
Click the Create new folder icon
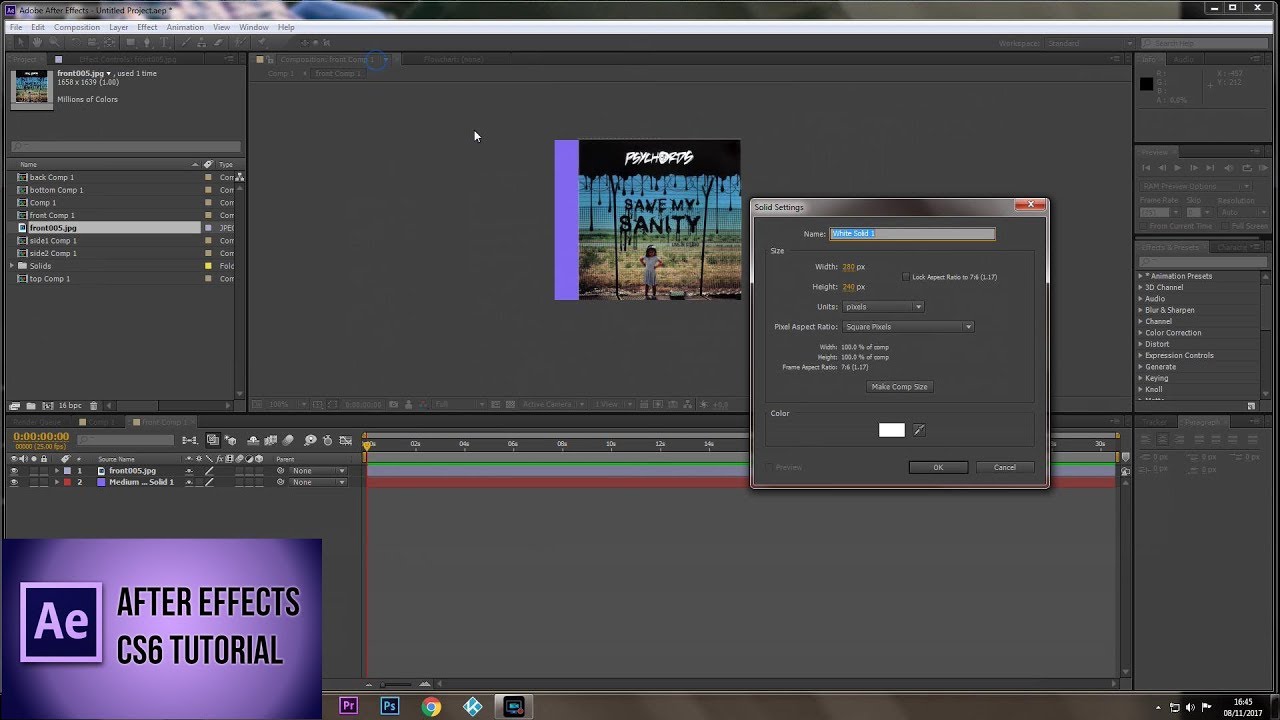pyautogui.click(x=31, y=406)
